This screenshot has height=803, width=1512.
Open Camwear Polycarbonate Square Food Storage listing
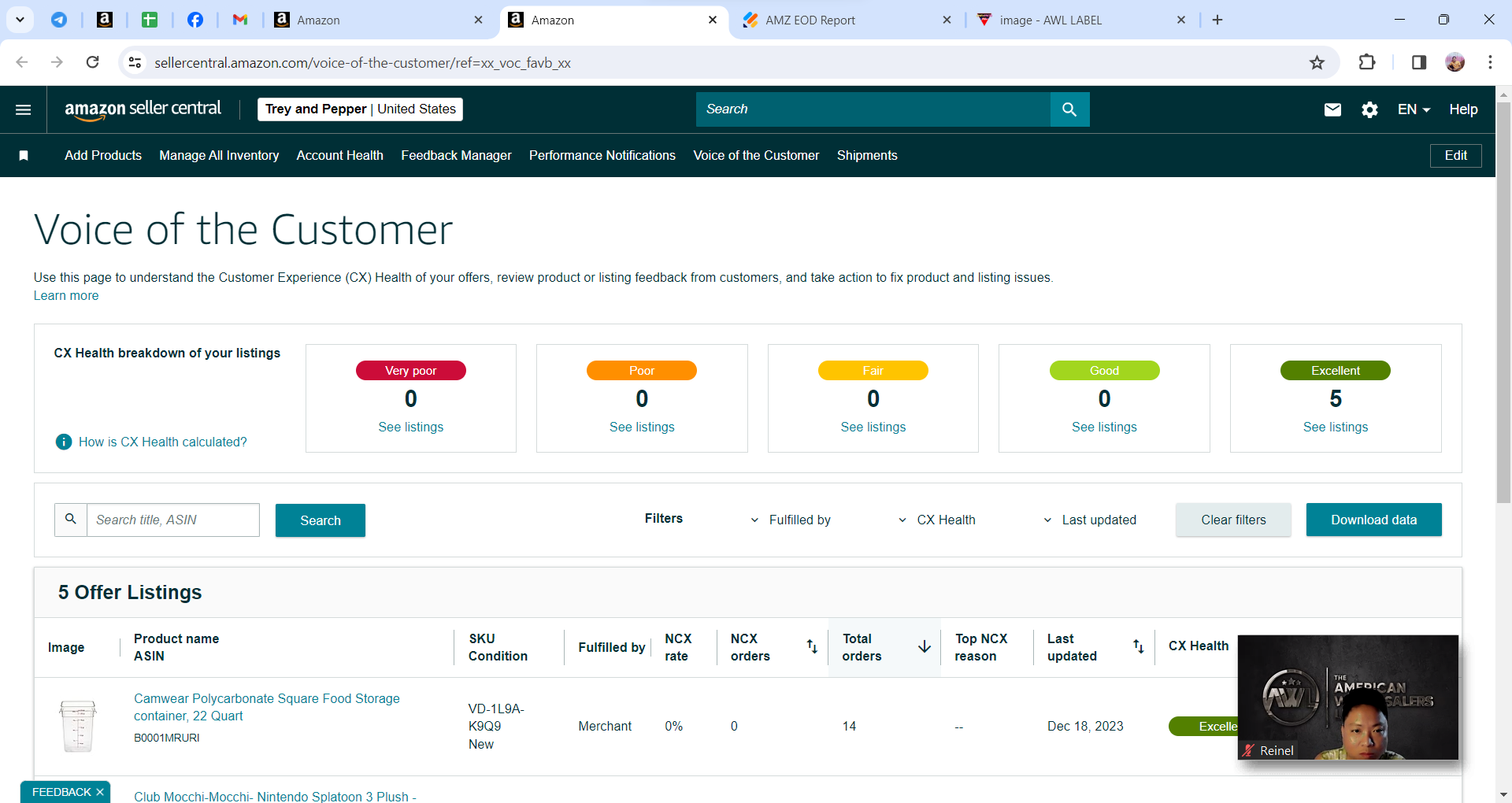pos(267,708)
